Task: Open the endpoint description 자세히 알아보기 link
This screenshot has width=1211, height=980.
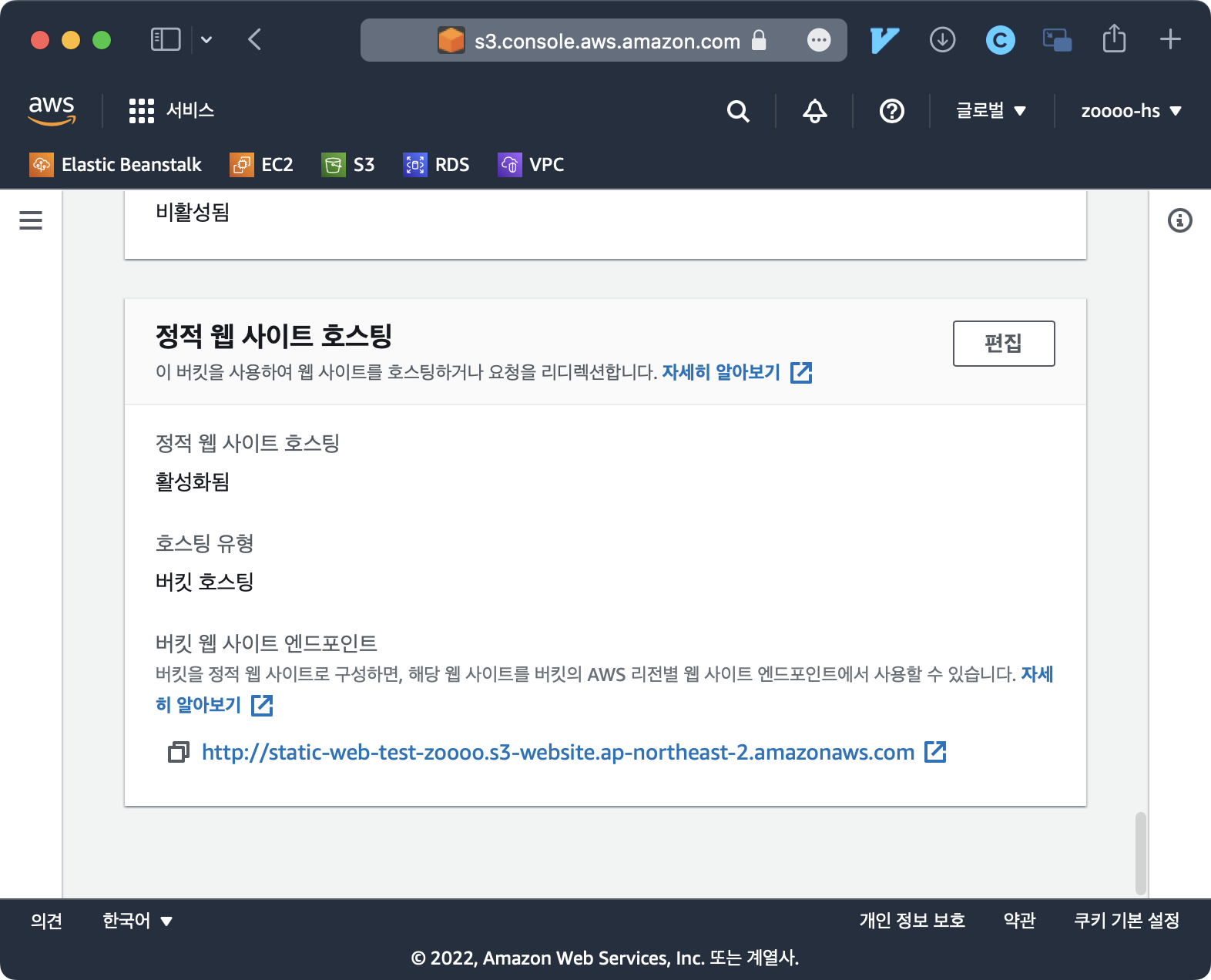Action: tap(198, 704)
